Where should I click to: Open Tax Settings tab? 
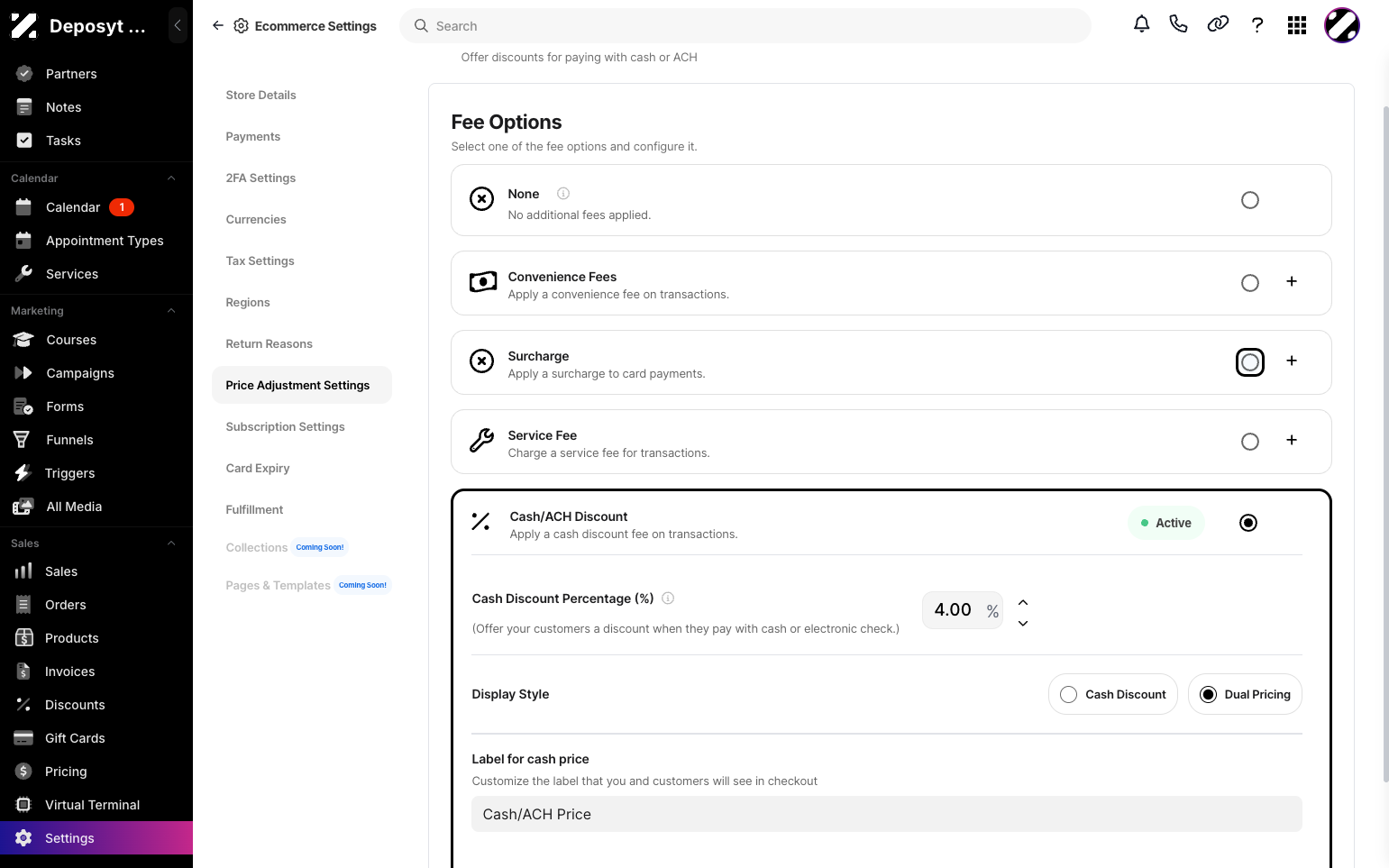260,260
